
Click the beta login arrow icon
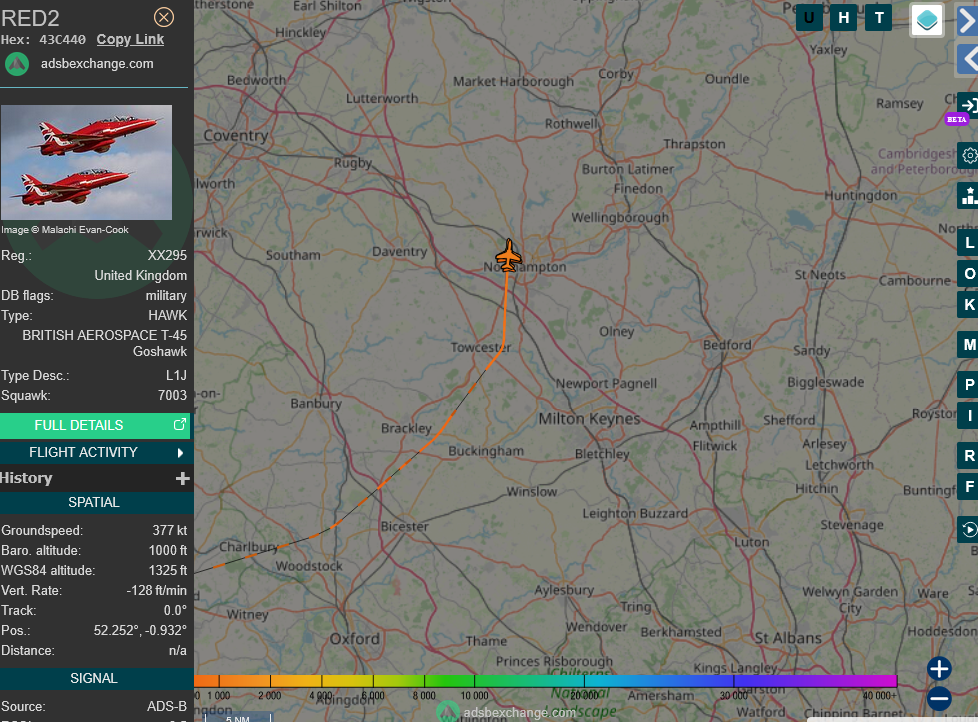[968, 105]
